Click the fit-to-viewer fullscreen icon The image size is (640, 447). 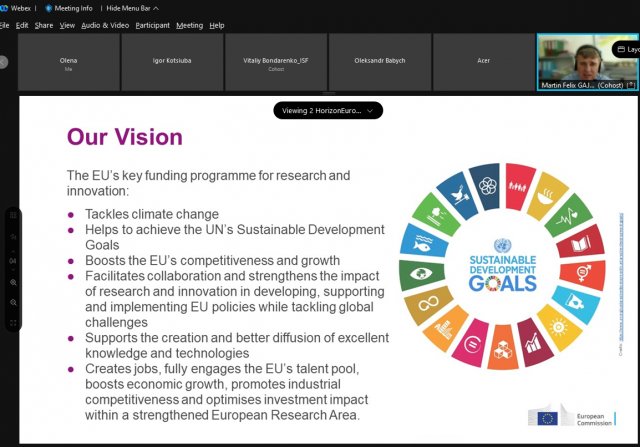click(13, 323)
